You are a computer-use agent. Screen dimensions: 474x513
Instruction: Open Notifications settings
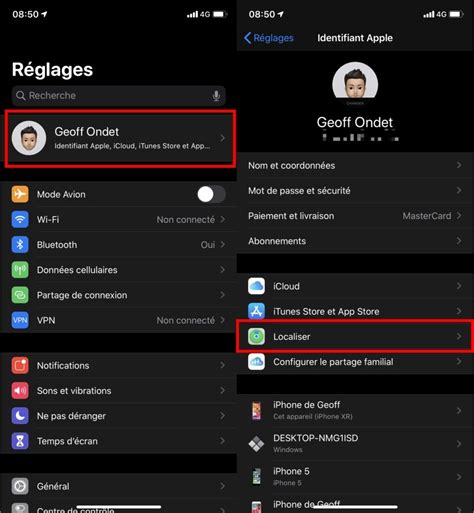pyautogui.click(x=118, y=365)
